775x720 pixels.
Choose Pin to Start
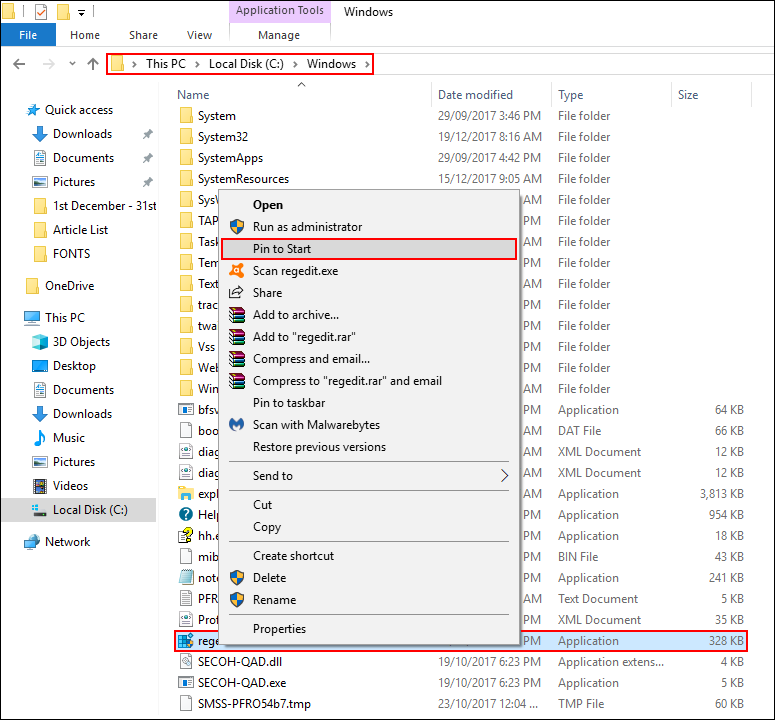point(369,249)
